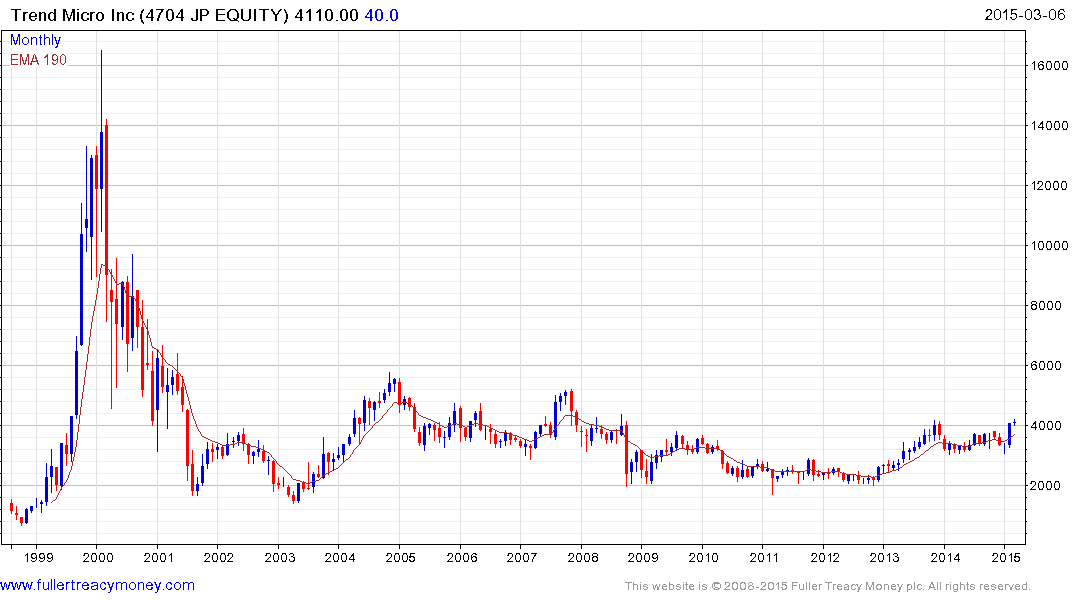The image size is (1075, 600).
Task: Click the 2010 year label on time axis
Action: tap(703, 557)
